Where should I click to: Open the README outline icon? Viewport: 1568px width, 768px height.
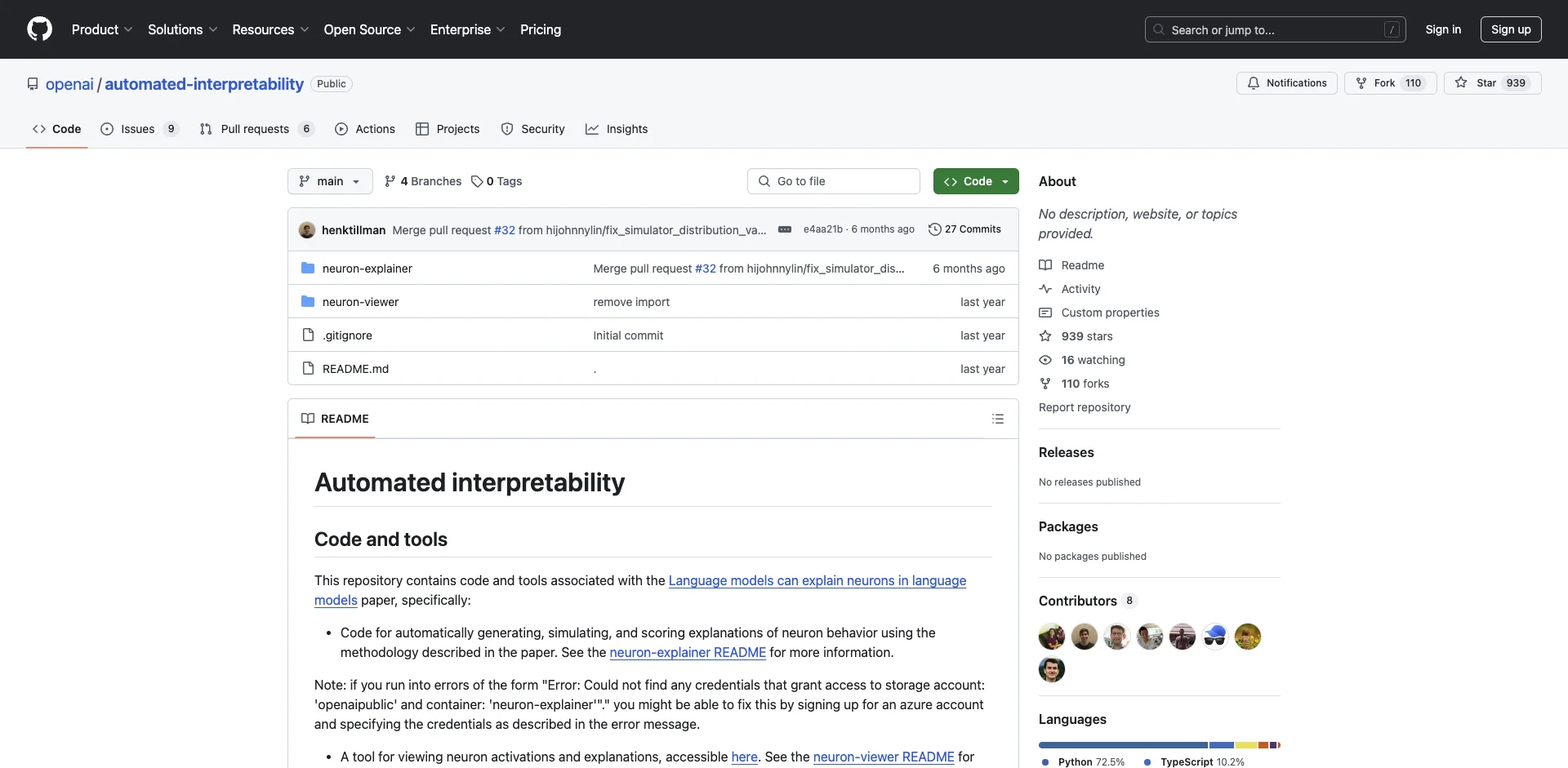point(998,419)
